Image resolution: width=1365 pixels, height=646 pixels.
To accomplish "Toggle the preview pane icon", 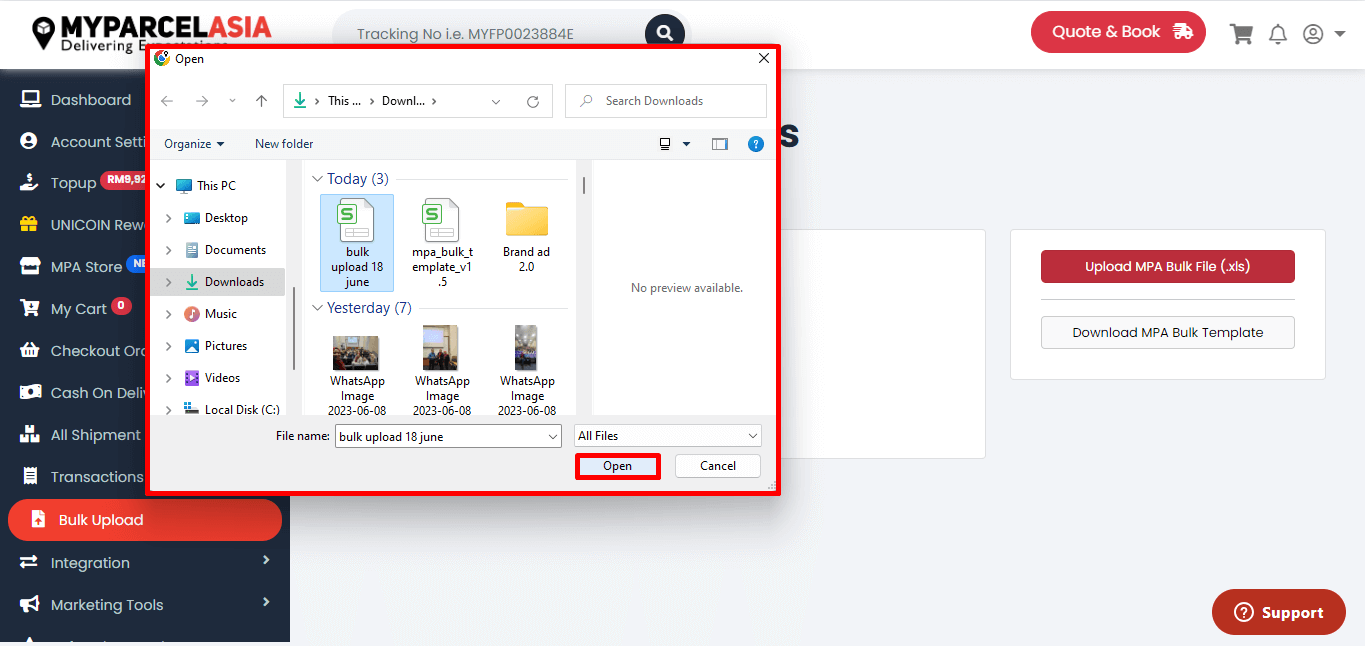I will (x=719, y=144).
